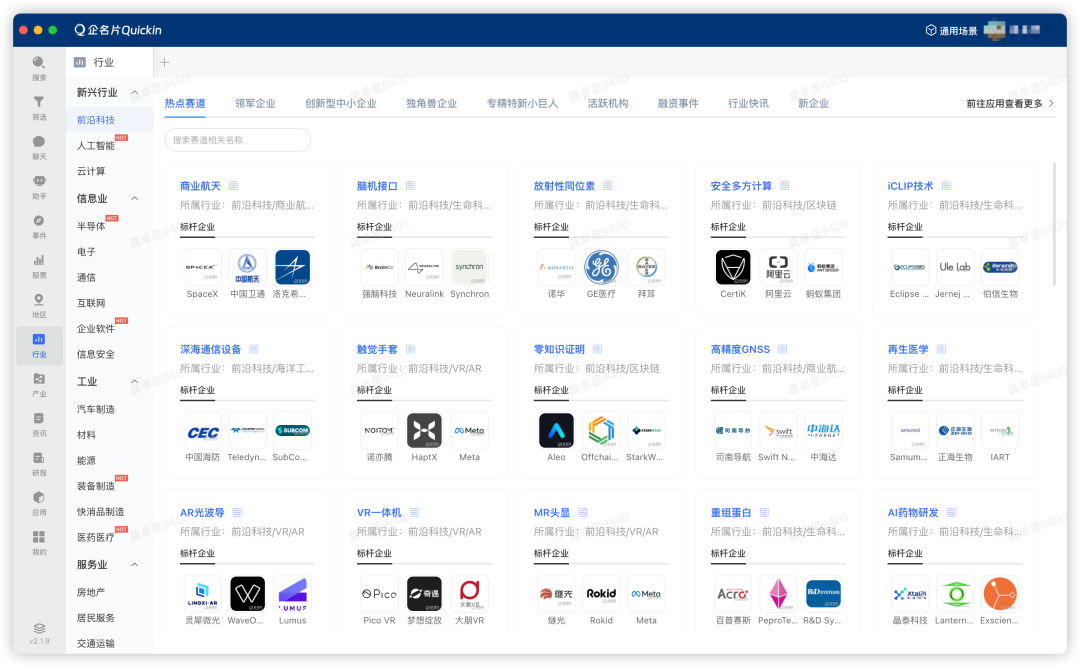Click the list icon beside 商业航天
The height and width of the screenshot is (667, 1080).
tap(233, 186)
